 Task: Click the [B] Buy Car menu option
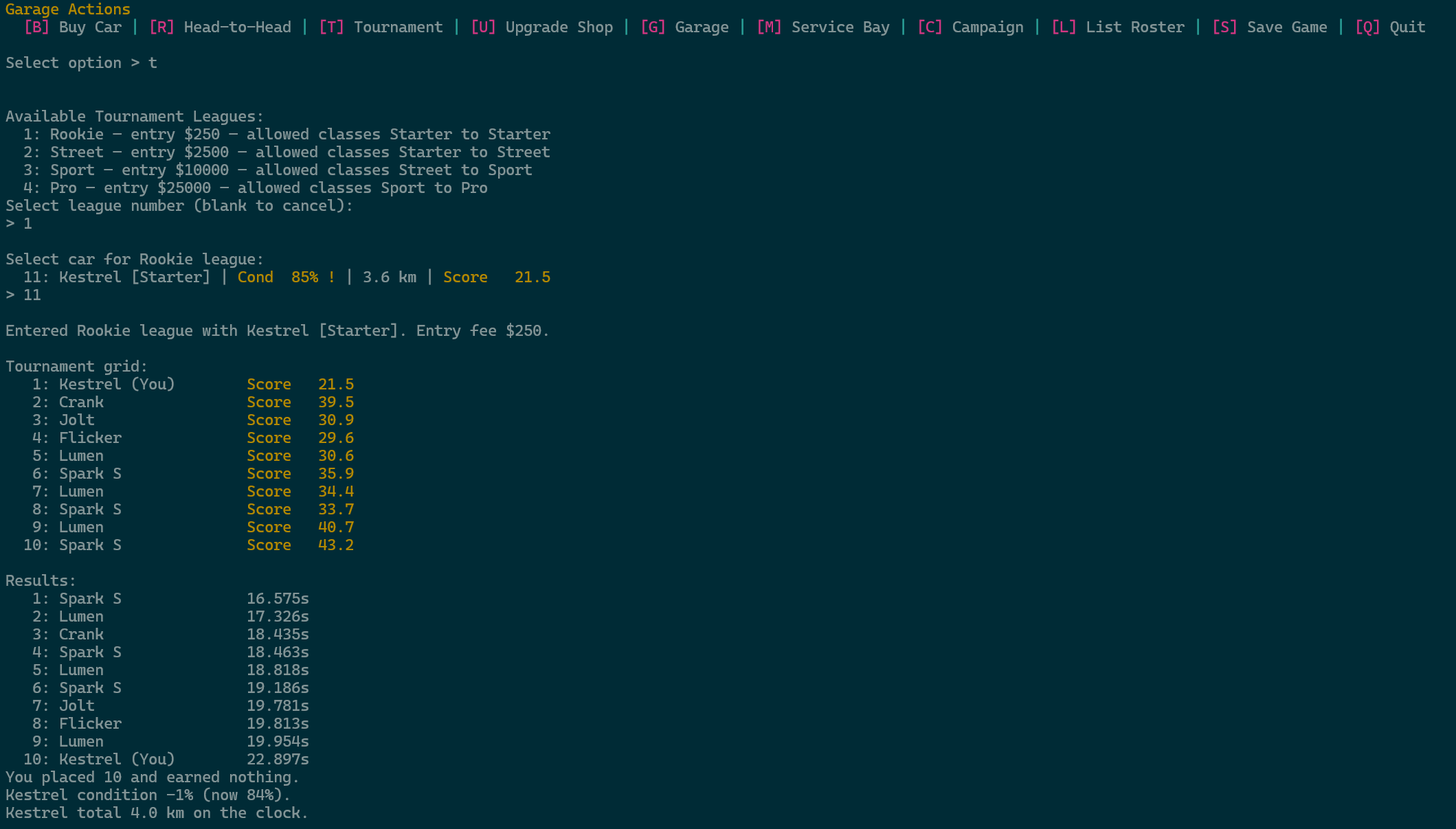pos(73,27)
